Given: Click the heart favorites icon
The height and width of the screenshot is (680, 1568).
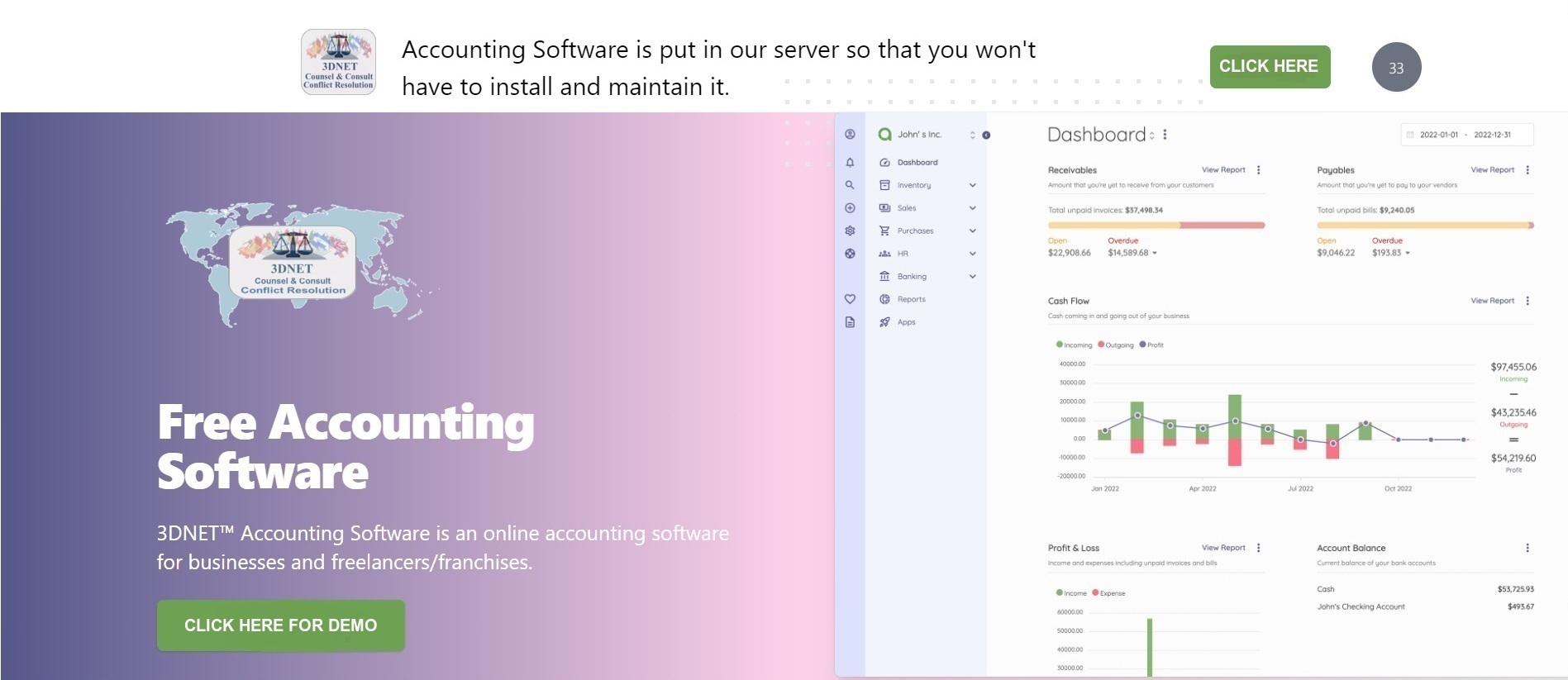Looking at the screenshot, I should tap(850, 299).
